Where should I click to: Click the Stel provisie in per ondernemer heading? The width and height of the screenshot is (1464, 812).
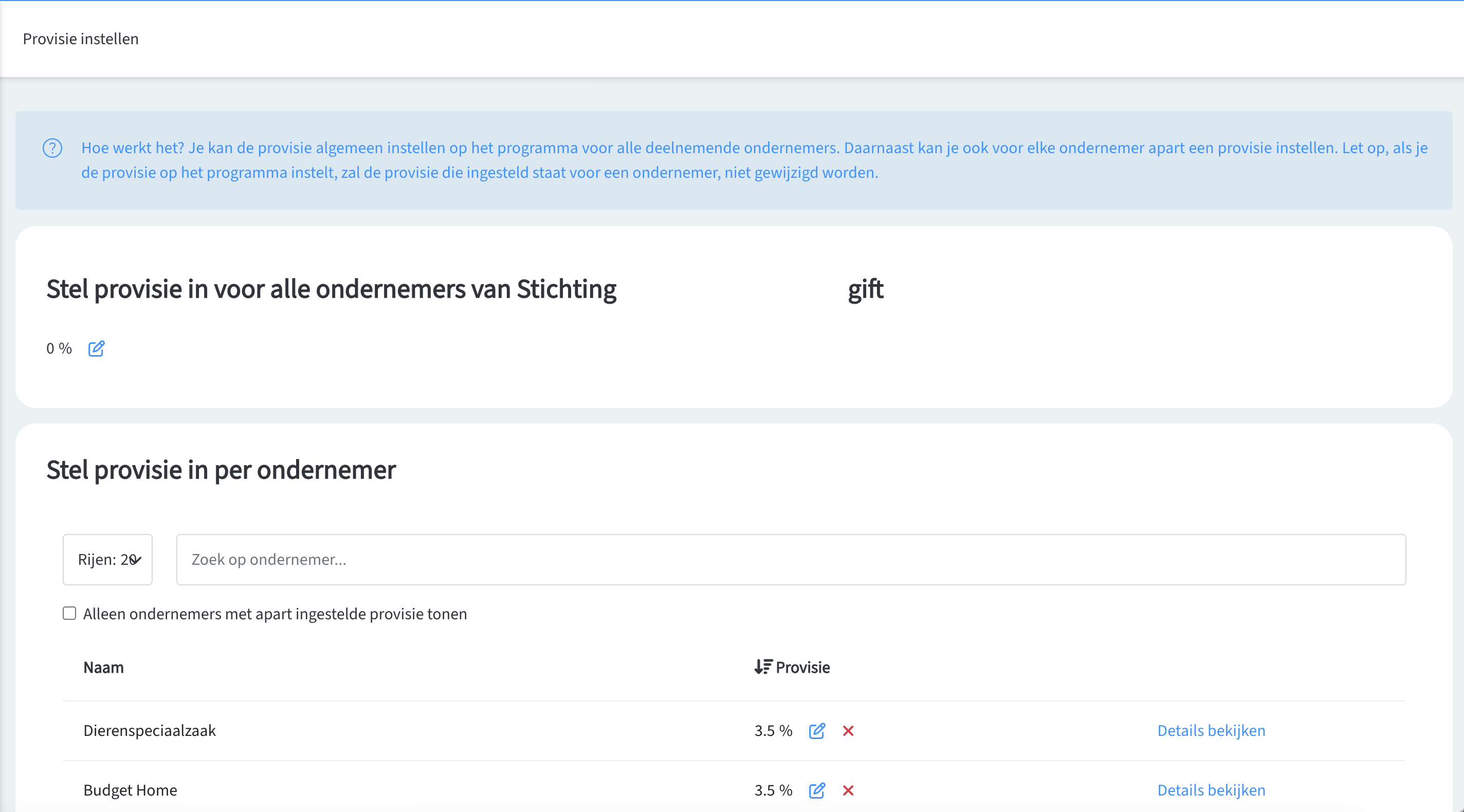point(221,470)
